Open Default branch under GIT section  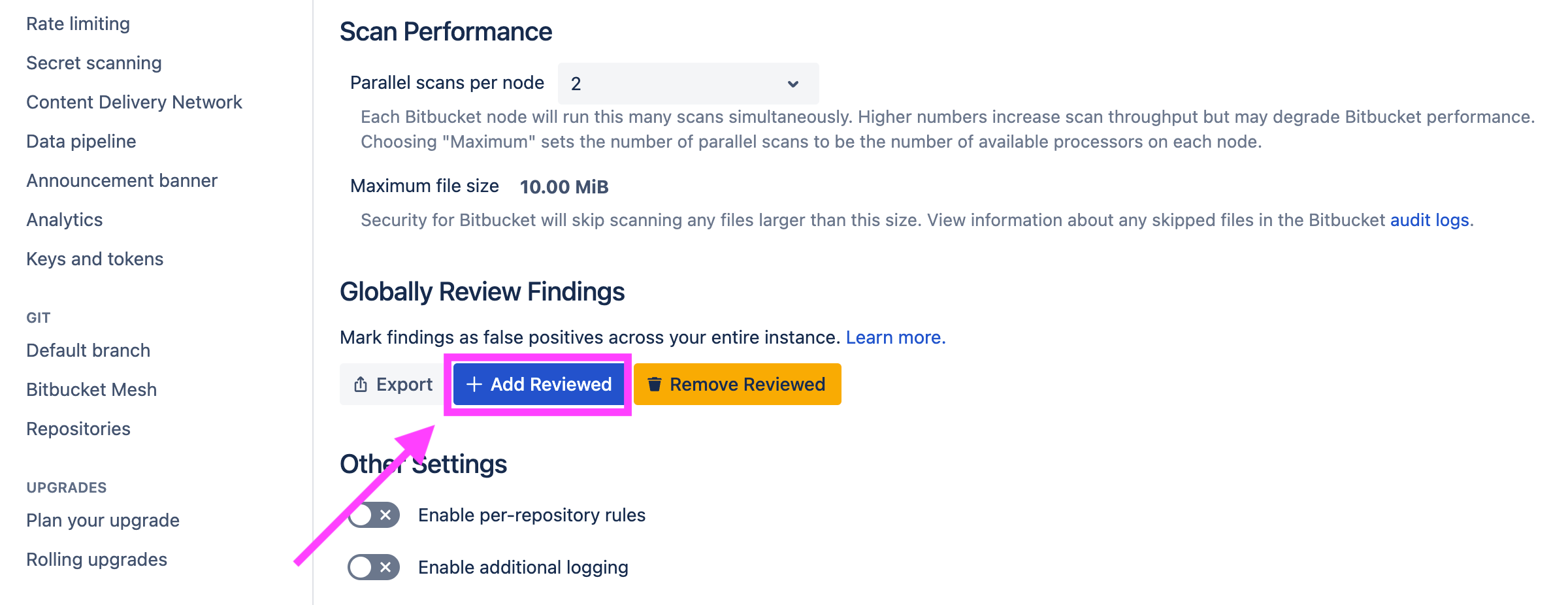(88, 350)
